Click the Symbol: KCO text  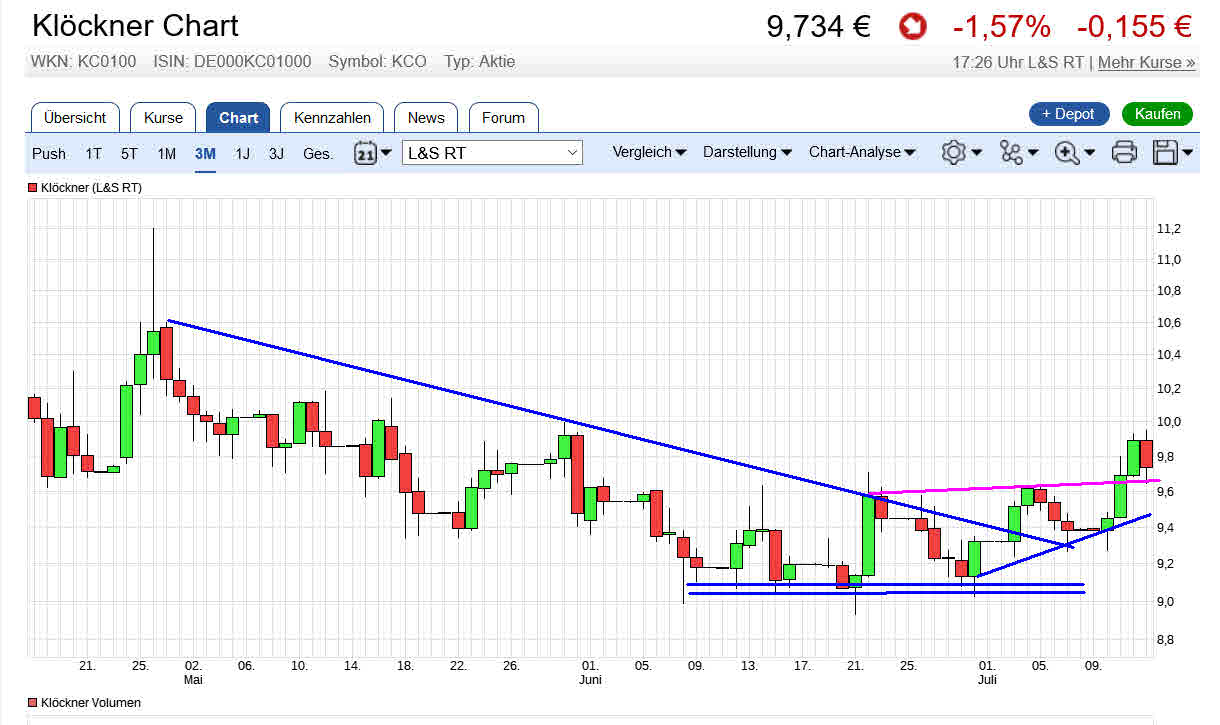click(x=377, y=62)
